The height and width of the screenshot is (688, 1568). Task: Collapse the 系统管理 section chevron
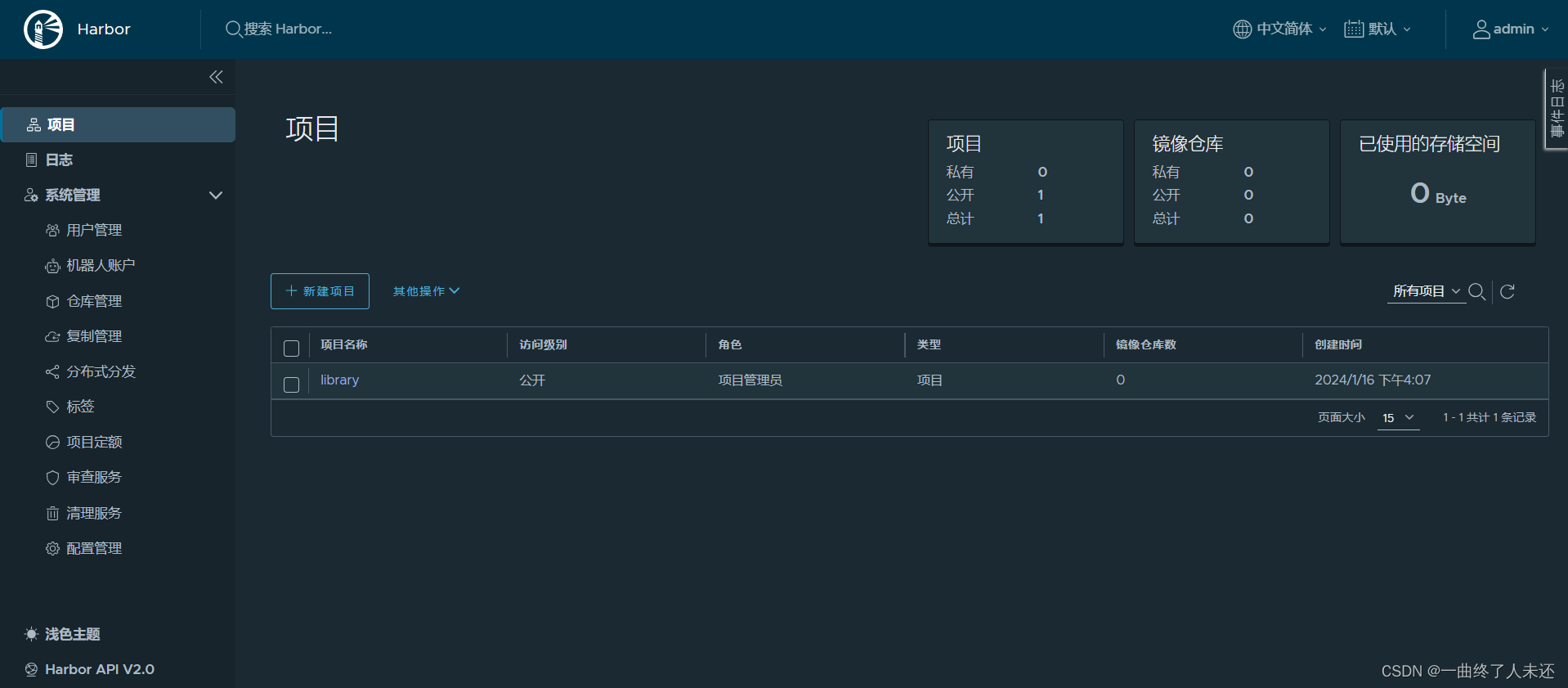216,195
